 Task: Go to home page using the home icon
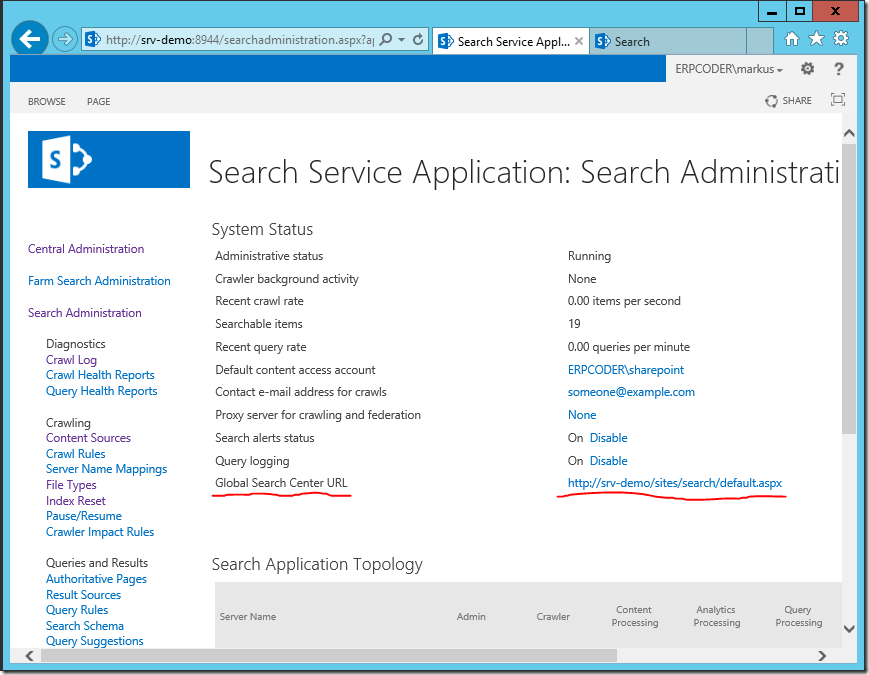[791, 37]
